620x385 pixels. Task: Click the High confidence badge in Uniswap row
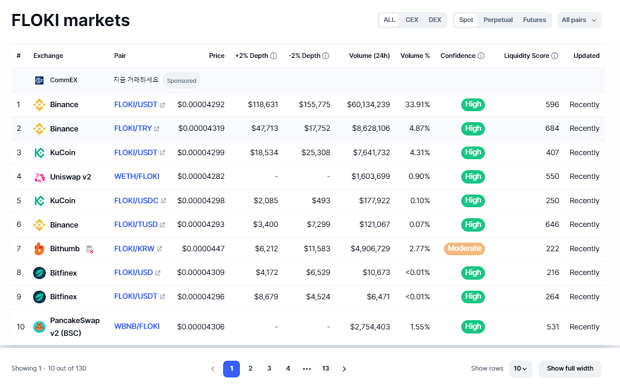coord(473,177)
